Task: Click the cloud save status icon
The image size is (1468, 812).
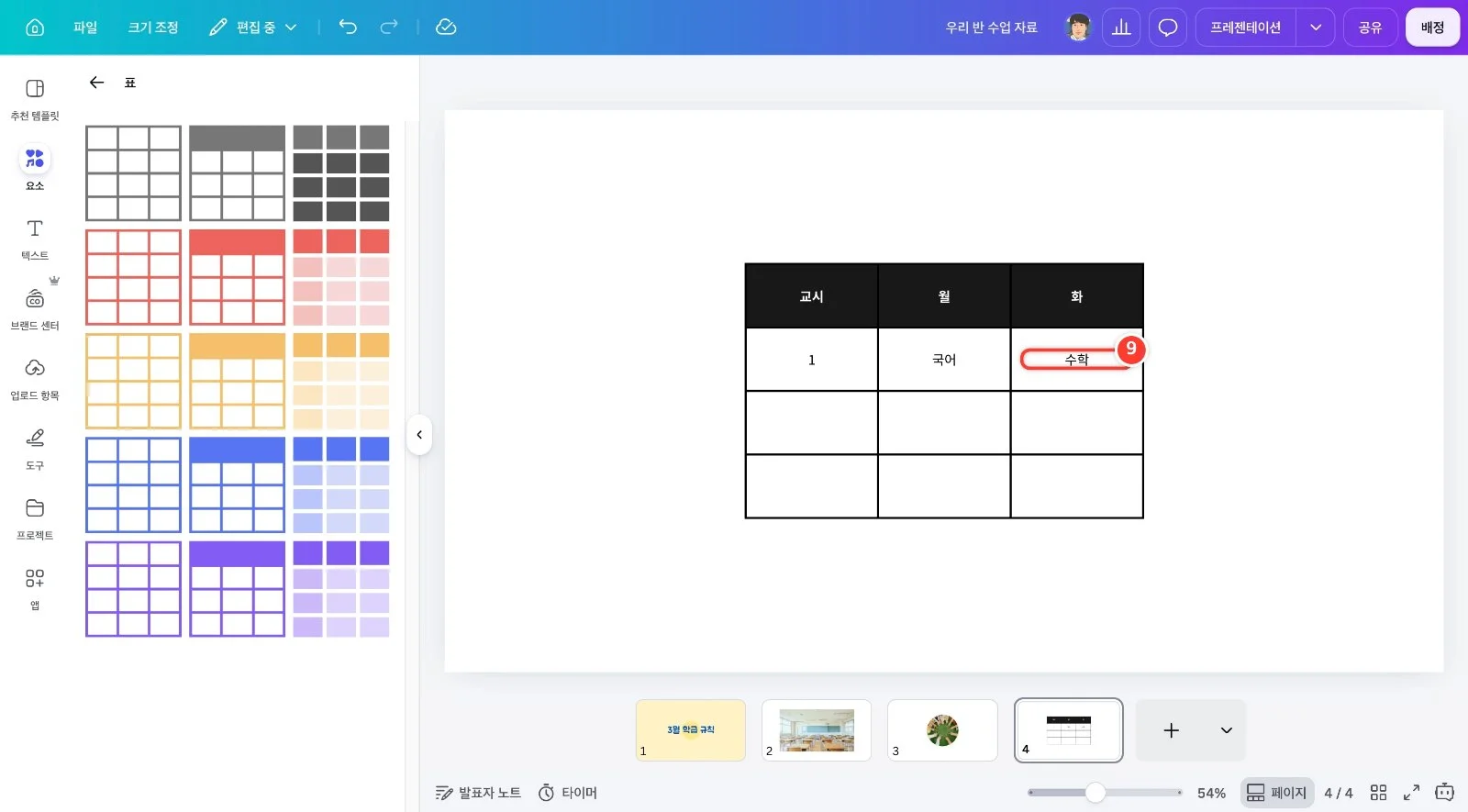Action: [446, 27]
